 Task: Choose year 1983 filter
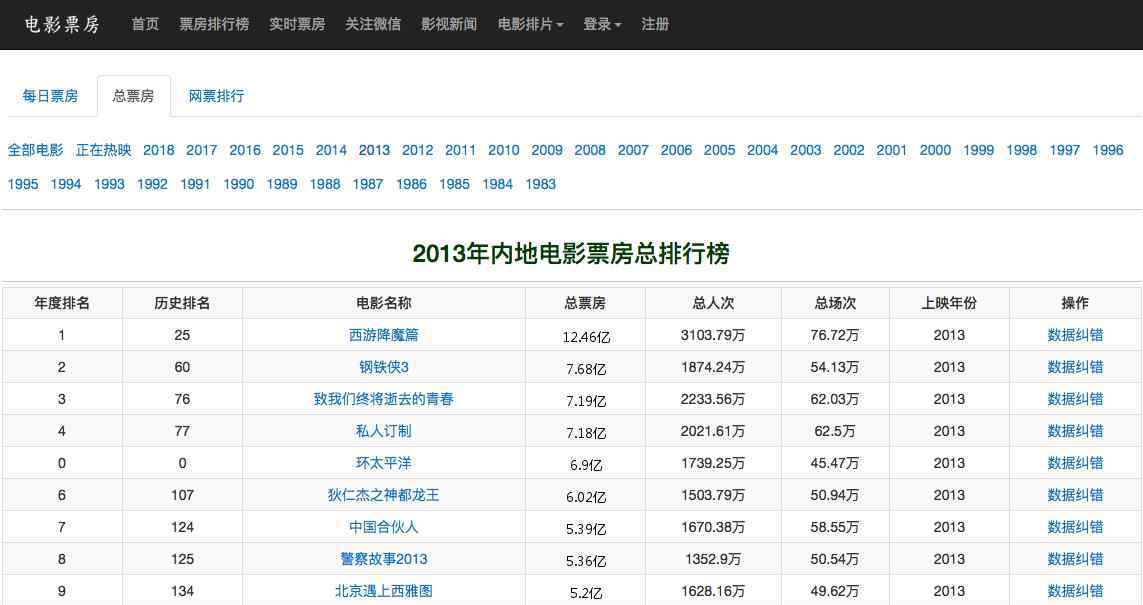[x=541, y=184]
